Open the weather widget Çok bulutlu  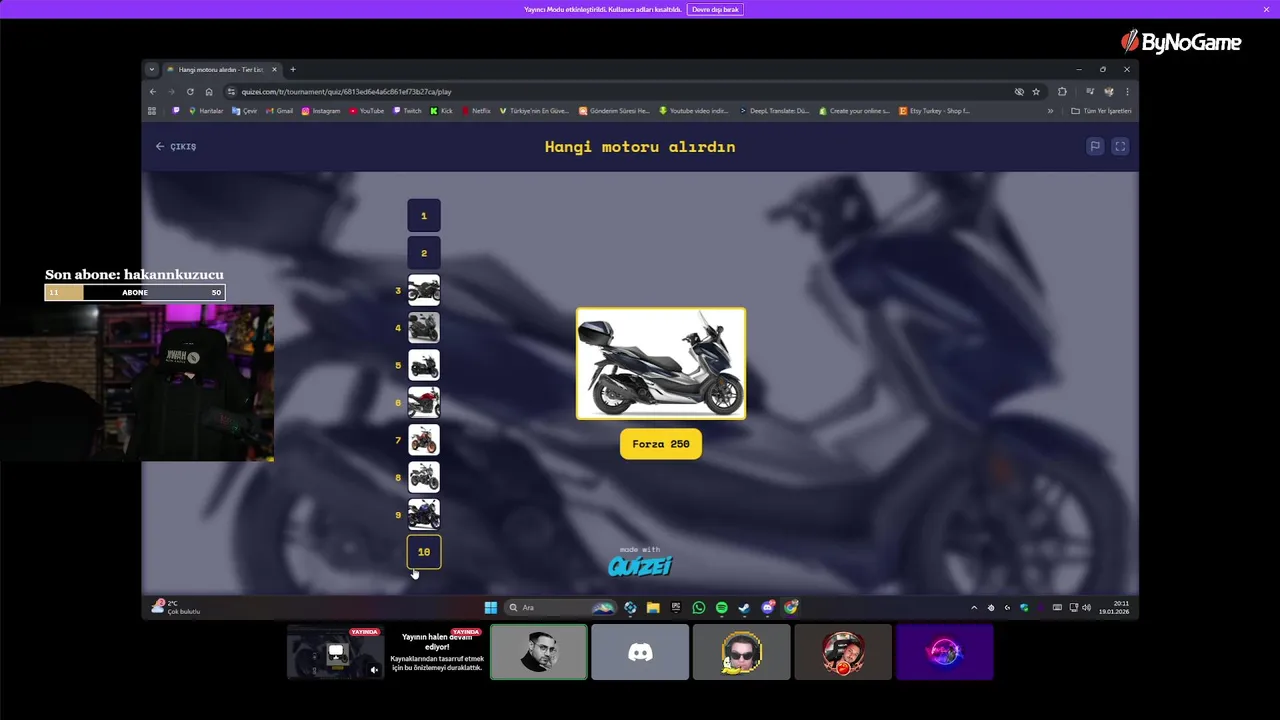tap(176, 607)
